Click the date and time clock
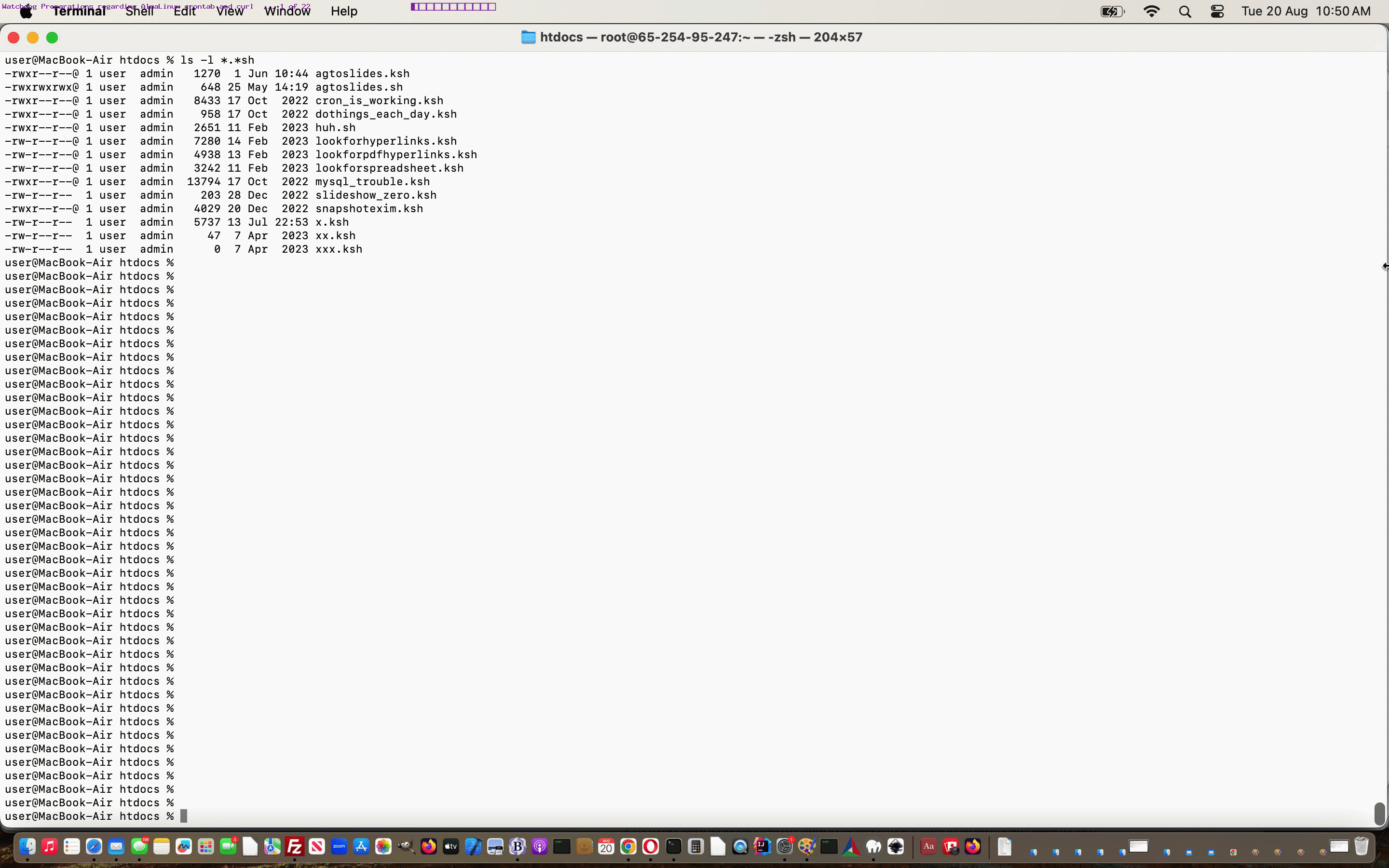This screenshot has width=1389, height=868. [1306, 12]
